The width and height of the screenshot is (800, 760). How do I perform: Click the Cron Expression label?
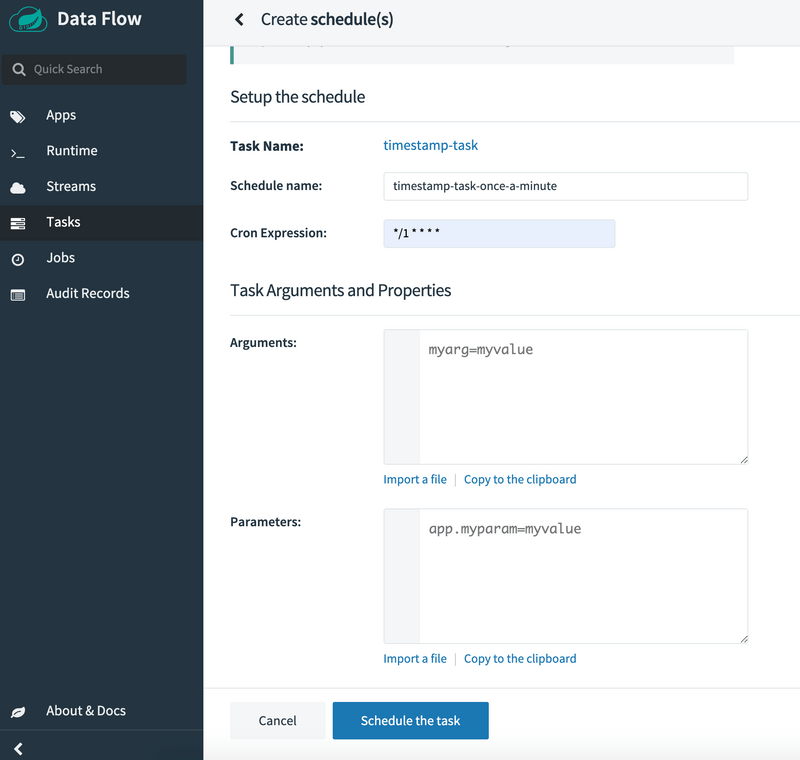click(x=278, y=233)
